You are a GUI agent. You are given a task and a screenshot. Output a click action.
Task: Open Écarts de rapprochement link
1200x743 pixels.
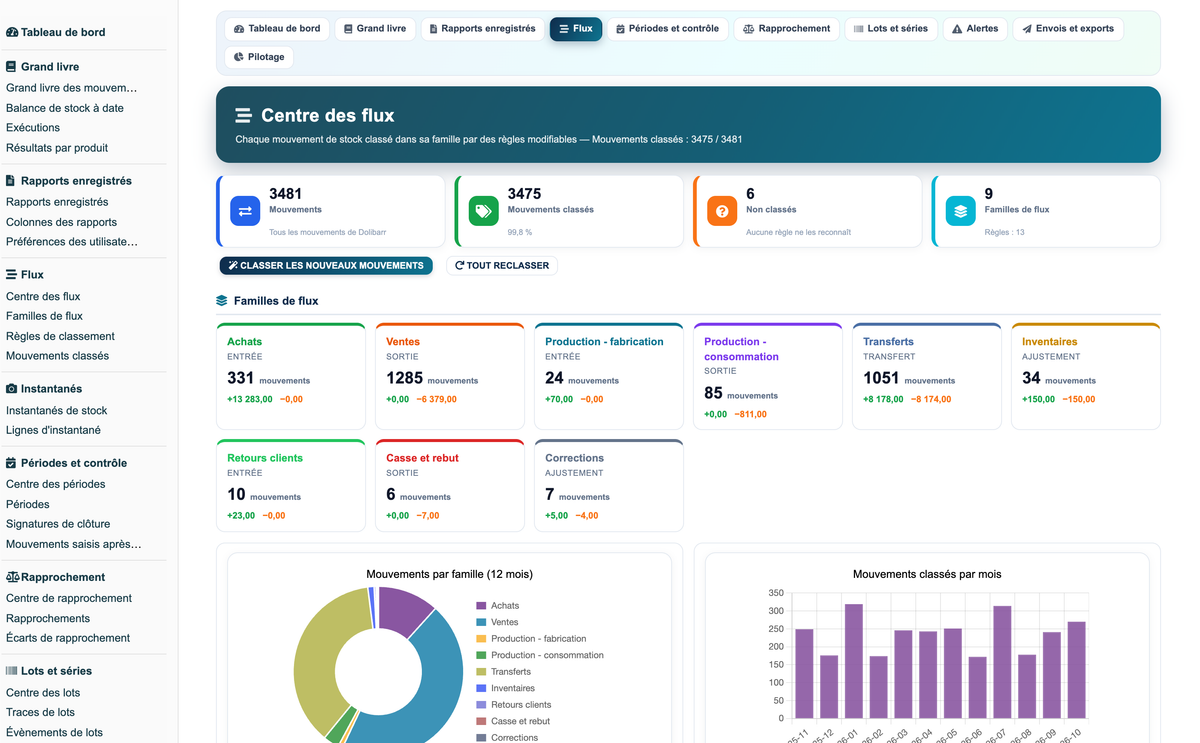click(68, 638)
